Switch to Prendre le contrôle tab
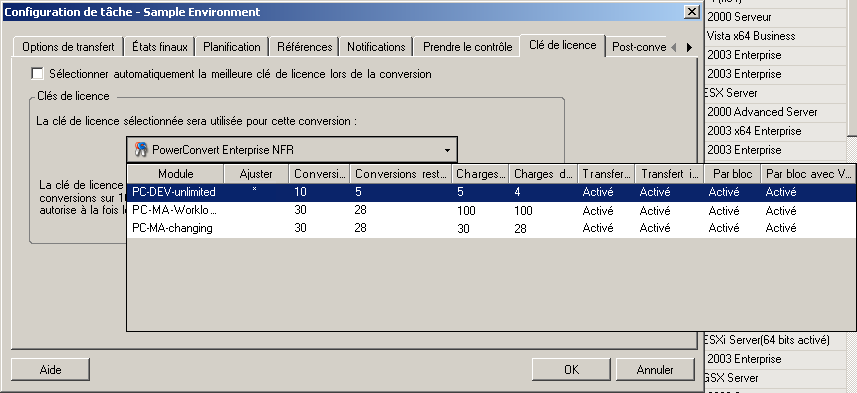The height and width of the screenshot is (393, 857). pyautogui.click(x=467, y=47)
